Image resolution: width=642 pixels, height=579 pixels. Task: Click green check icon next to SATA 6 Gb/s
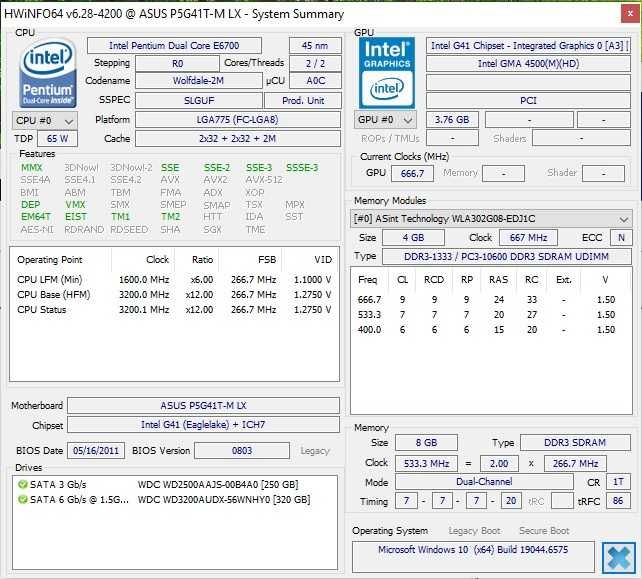coord(23,500)
